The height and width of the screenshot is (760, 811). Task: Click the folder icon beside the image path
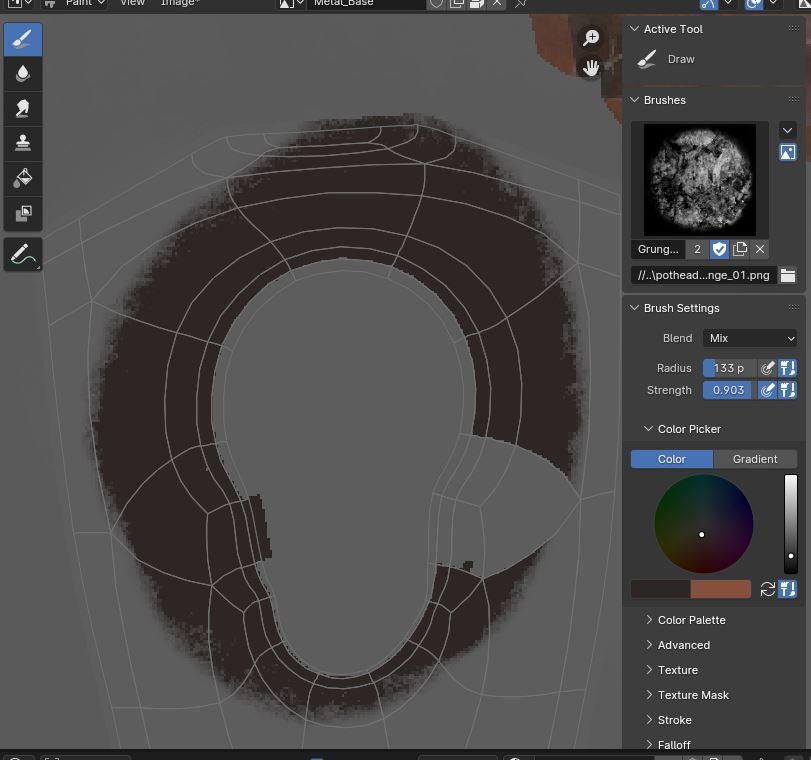(x=788, y=275)
